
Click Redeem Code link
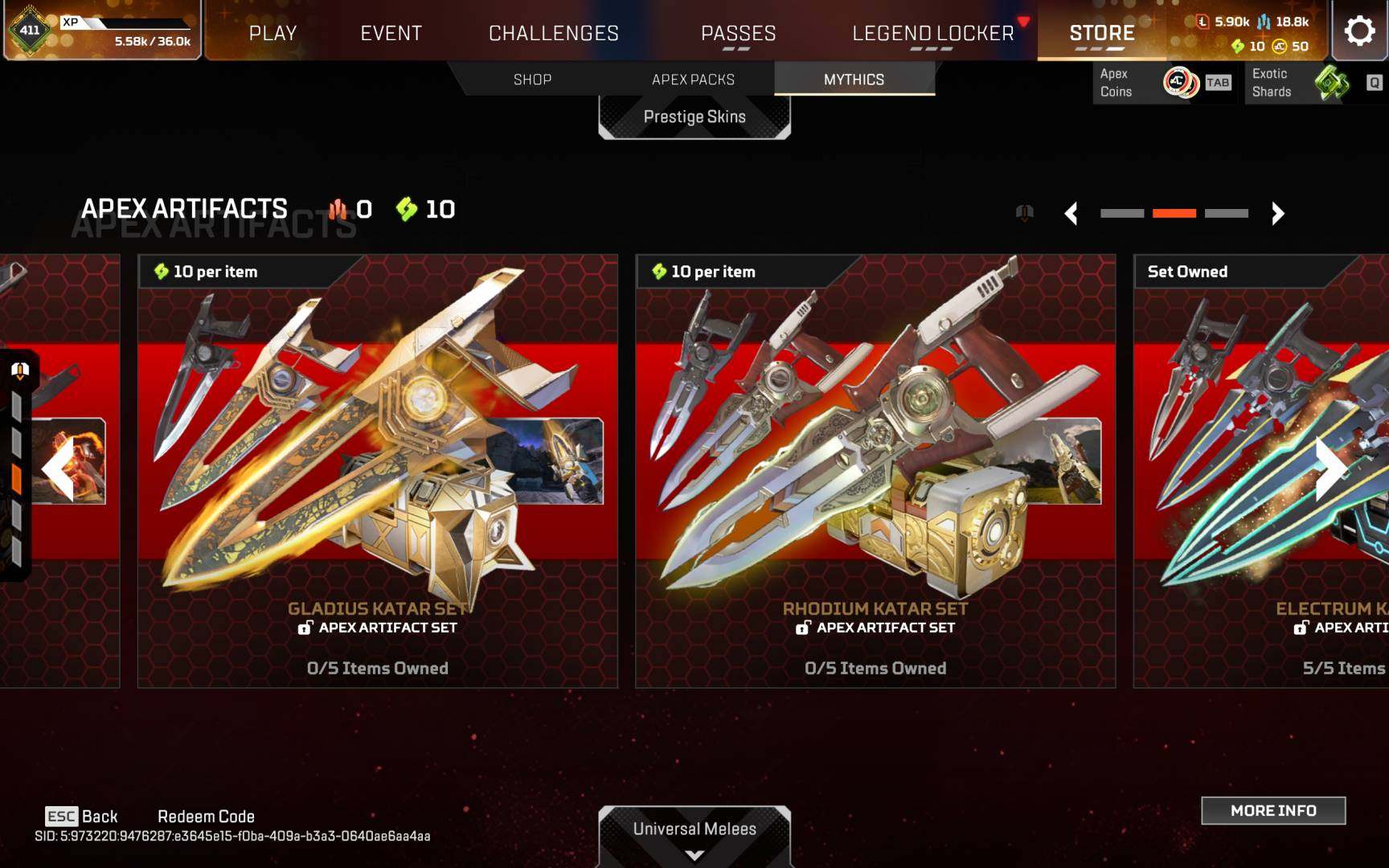pyautogui.click(x=206, y=817)
